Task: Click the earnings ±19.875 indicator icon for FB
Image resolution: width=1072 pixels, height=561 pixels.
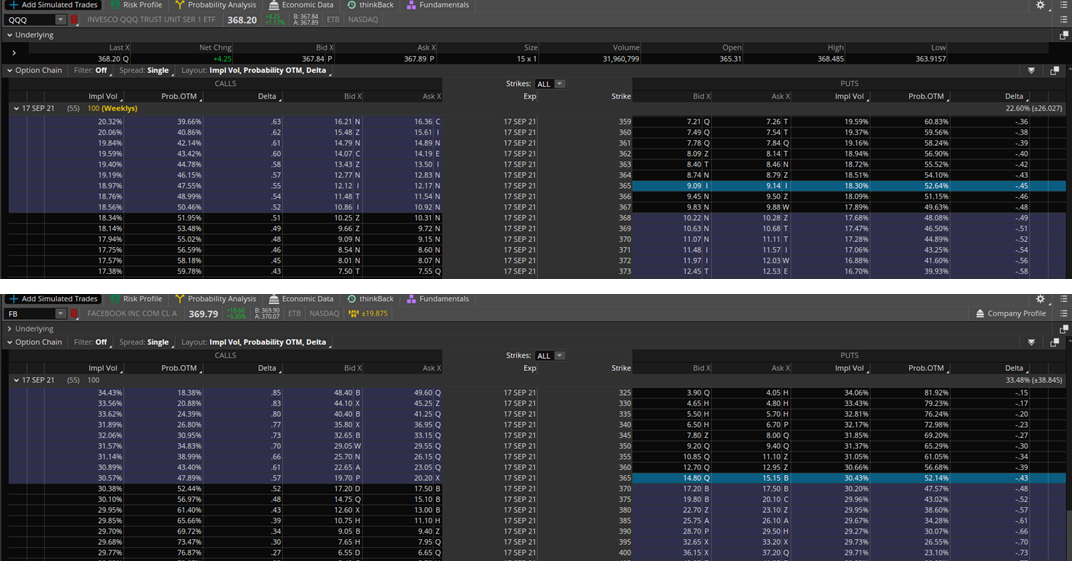Action: tap(352, 314)
